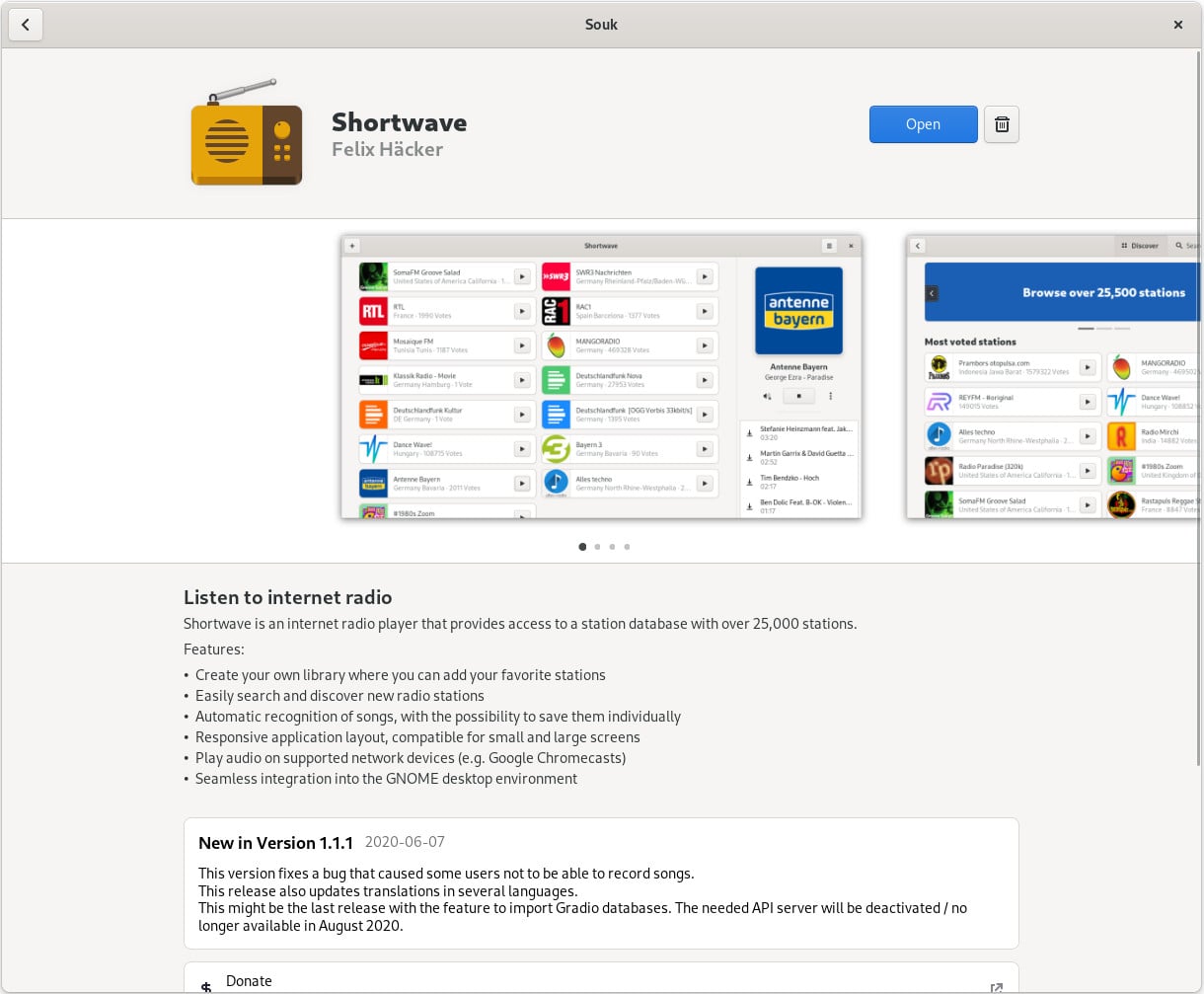Go back using the header back arrow
Screen dimensions: 1204x994
click(x=26, y=25)
